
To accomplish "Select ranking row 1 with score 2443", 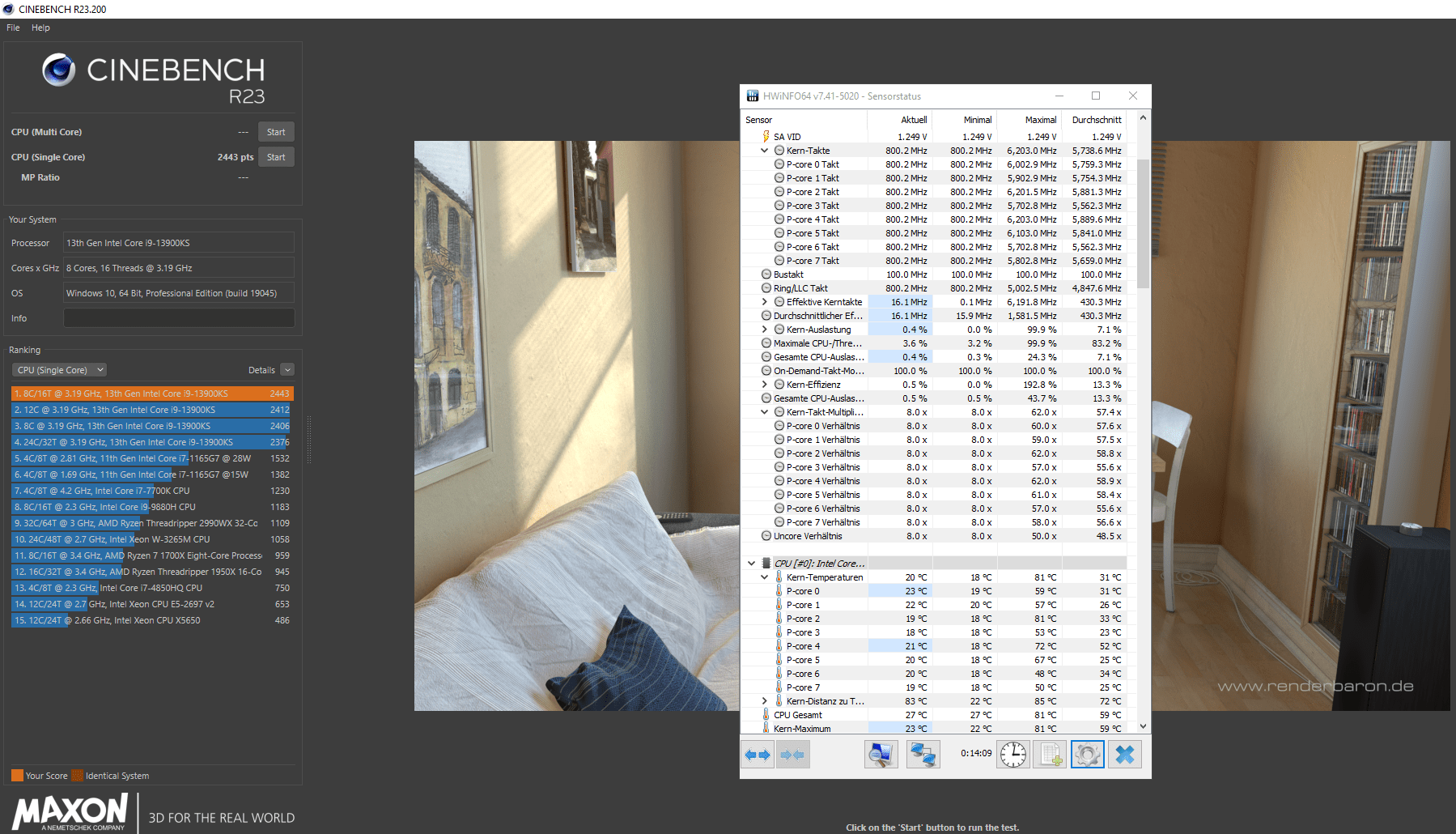I will pos(152,394).
